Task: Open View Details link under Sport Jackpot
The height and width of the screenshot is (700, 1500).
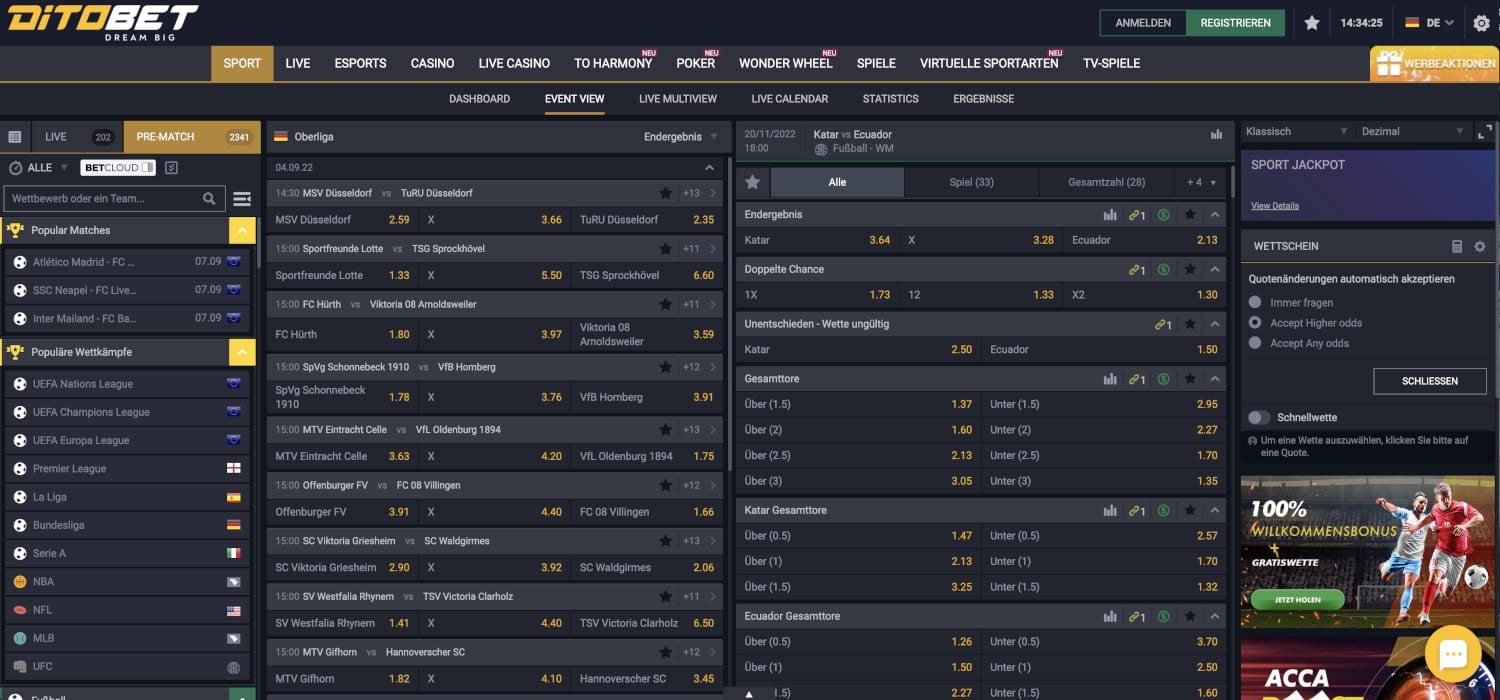Action: (1275, 206)
